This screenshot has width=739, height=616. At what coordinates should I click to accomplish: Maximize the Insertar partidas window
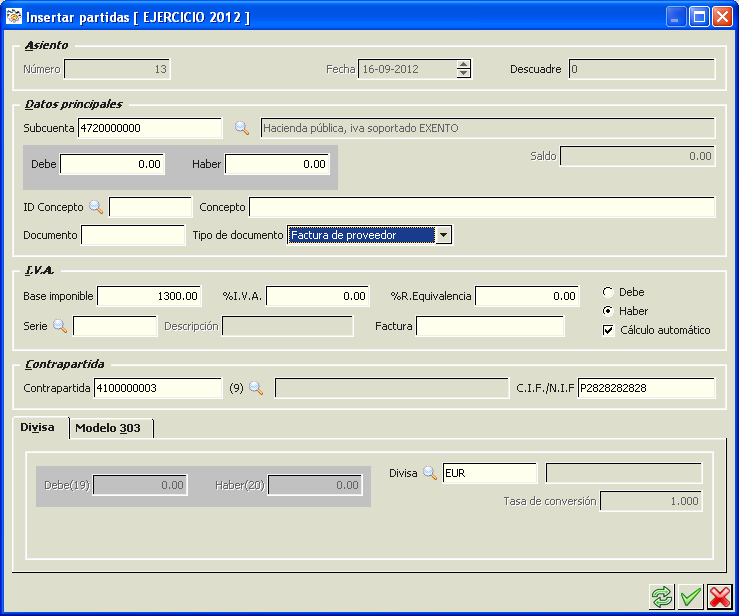point(699,17)
